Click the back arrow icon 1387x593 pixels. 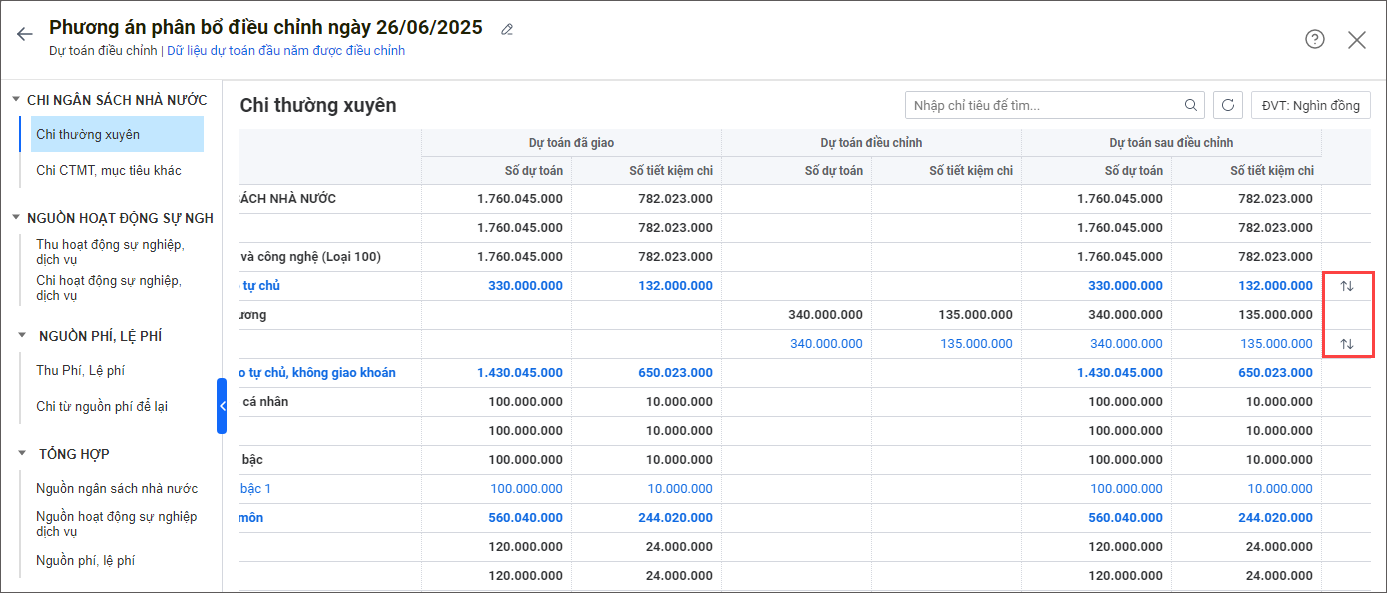tap(25, 34)
